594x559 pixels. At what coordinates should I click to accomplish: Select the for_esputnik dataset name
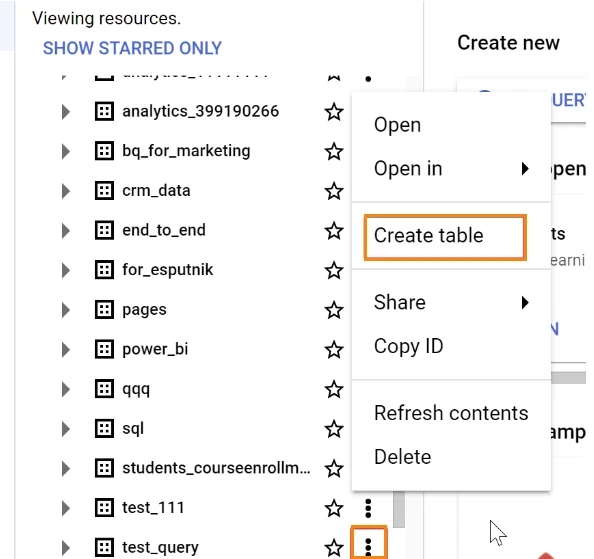(167, 270)
